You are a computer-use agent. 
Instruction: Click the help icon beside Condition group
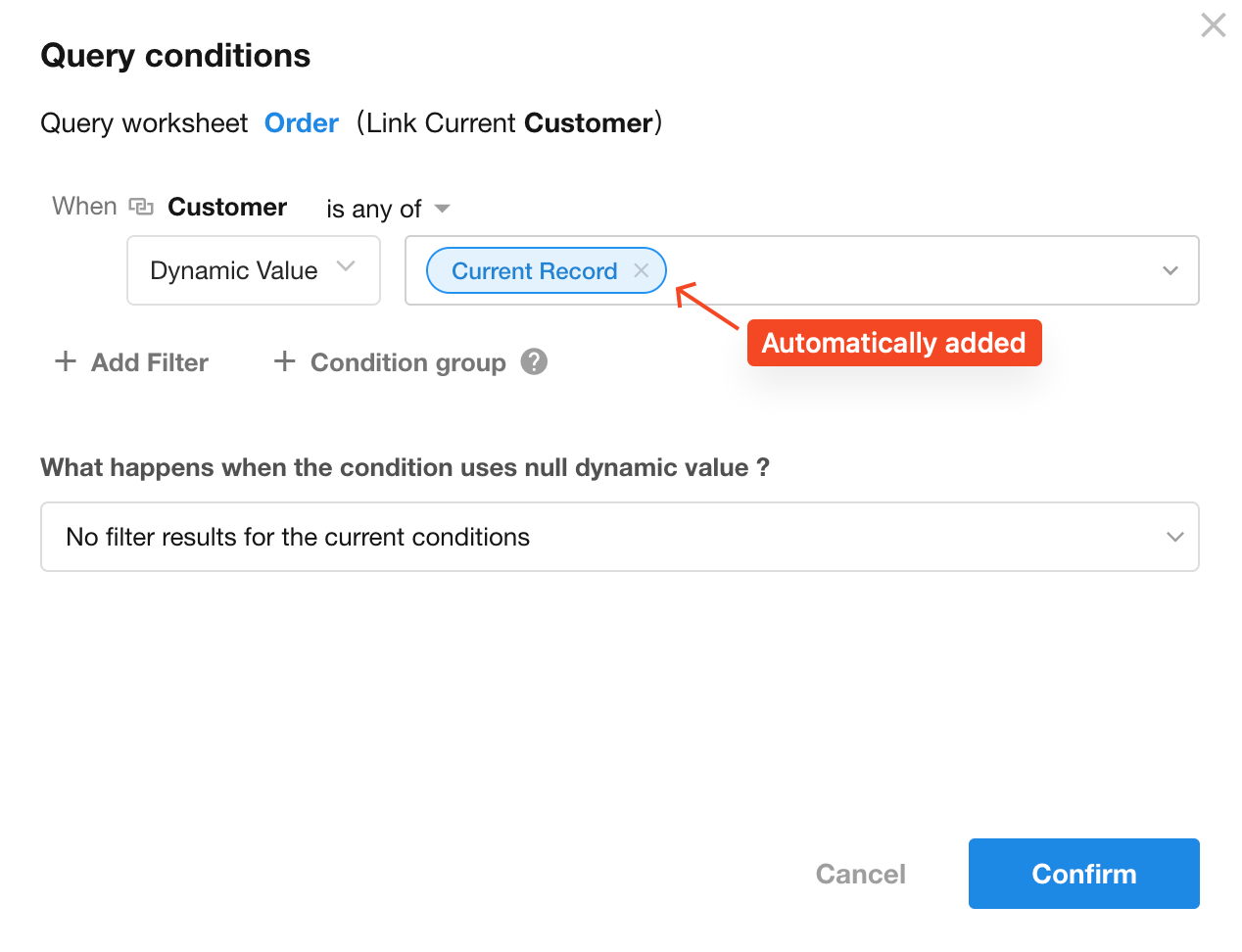click(534, 362)
